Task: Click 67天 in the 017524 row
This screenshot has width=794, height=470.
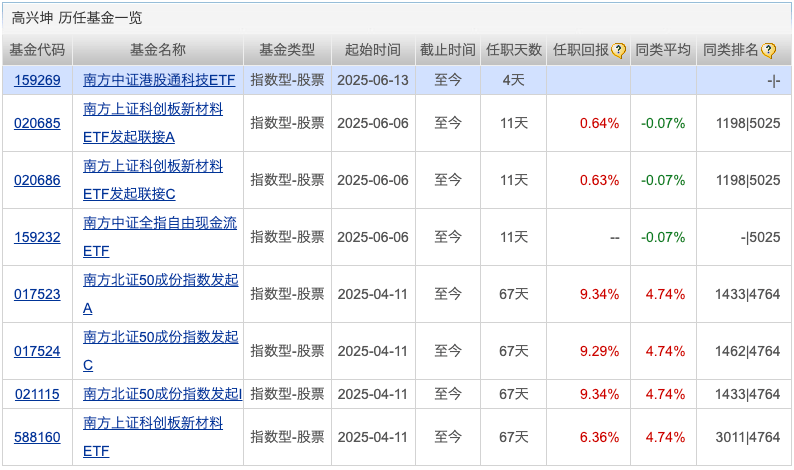Action: tap(513, 351)
